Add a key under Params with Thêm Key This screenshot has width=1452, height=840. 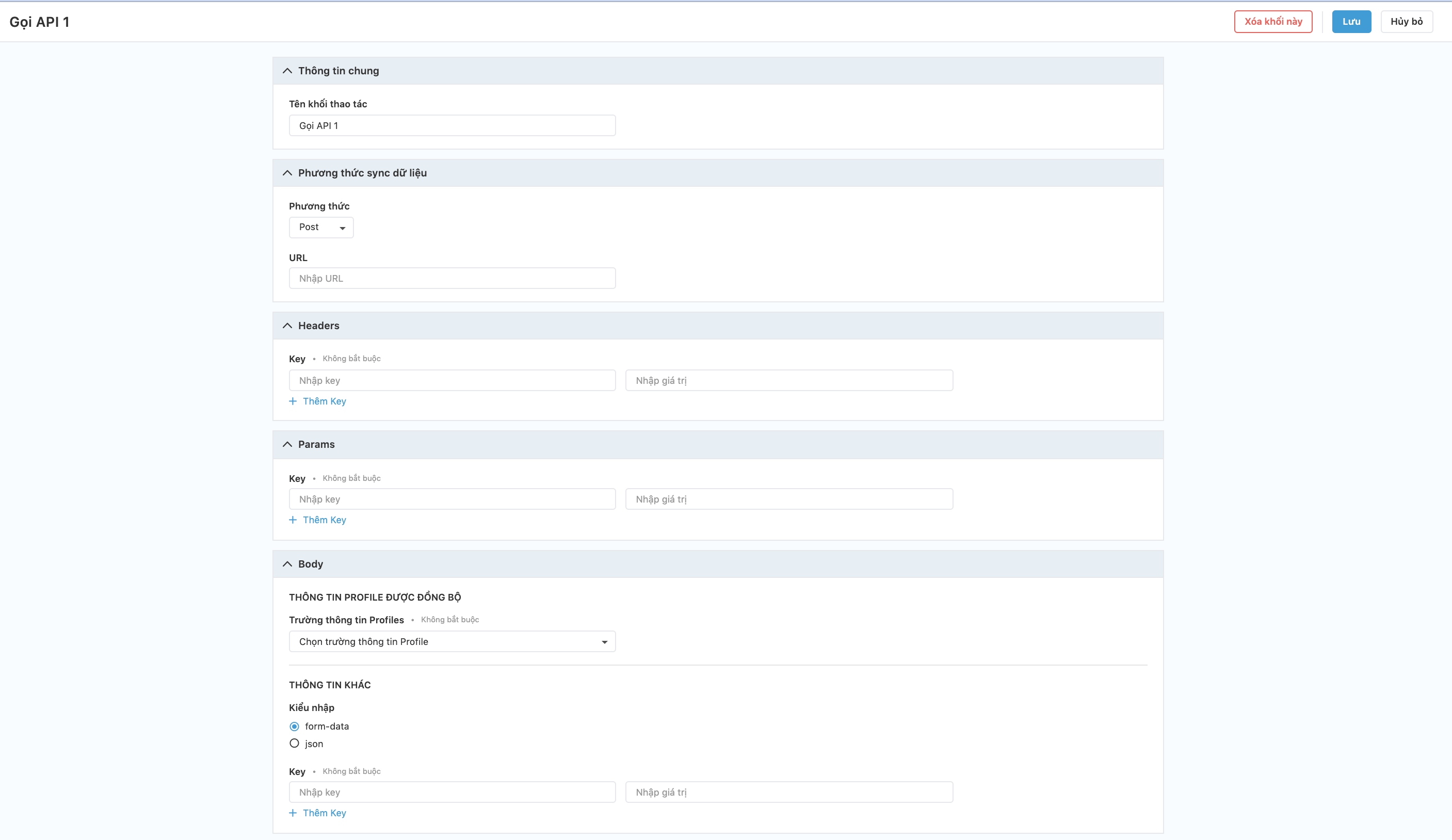click(325, 520)
